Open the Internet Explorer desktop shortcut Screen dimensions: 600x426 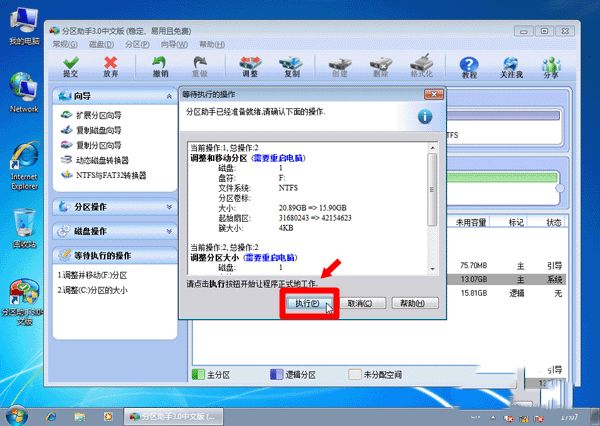[x=24, y=166]
